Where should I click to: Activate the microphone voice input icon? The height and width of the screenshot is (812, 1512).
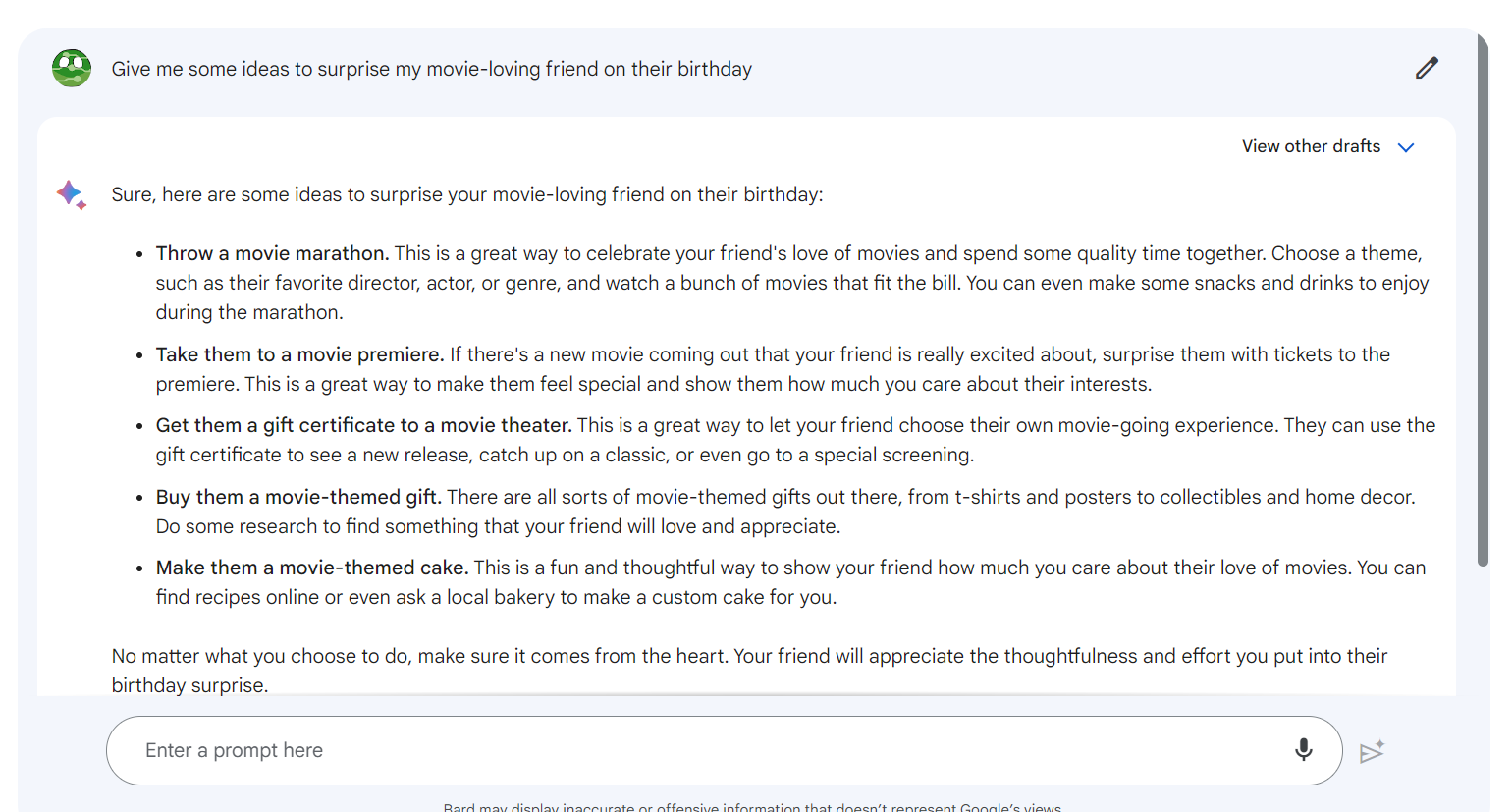click(1303, 750)
